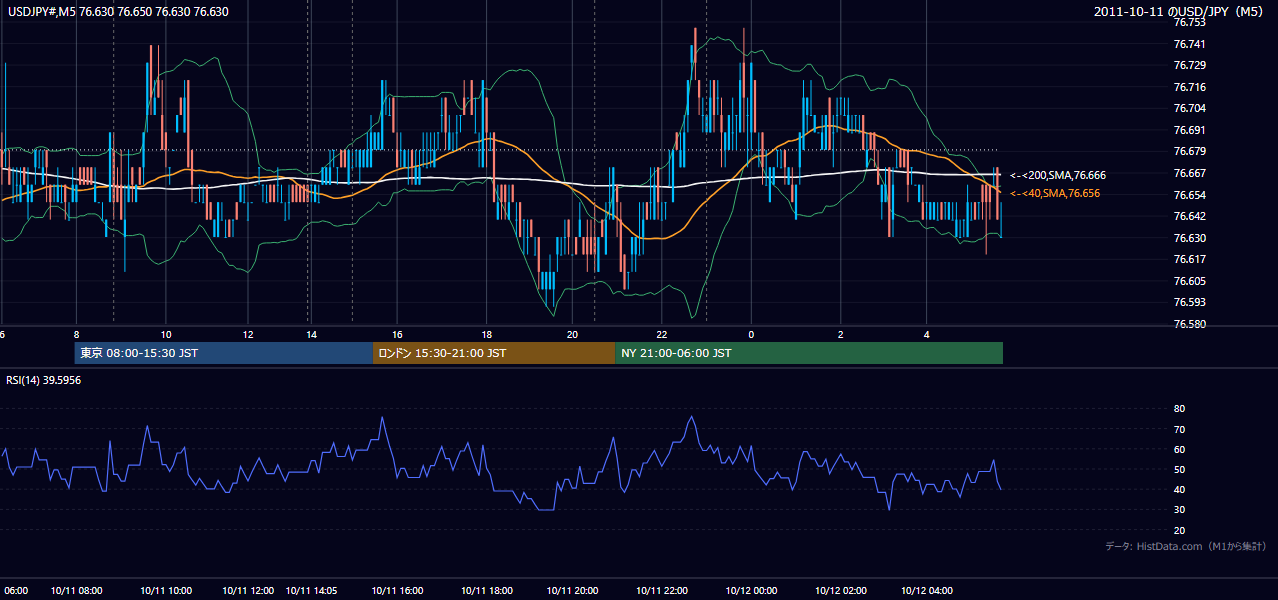Click the 76.729 price axis label

(1189, 65)
